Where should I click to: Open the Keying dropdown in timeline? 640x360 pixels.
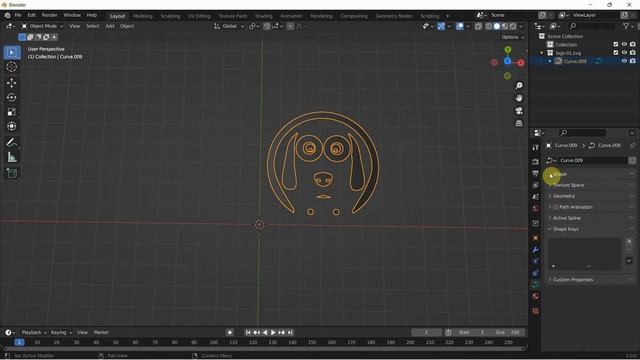[61, 333]
